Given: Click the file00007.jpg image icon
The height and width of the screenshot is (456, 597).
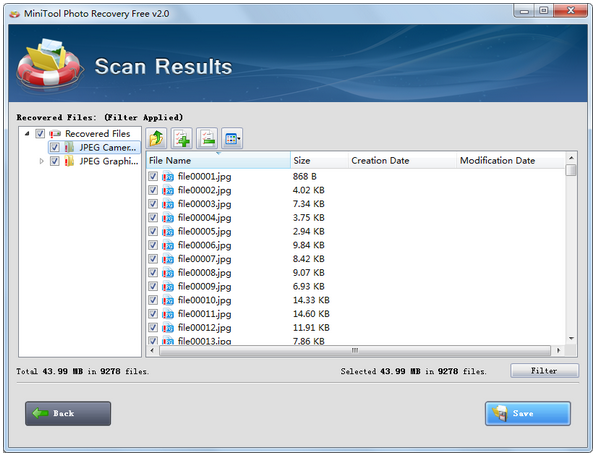Looking at the screenshot, I should pos(168,259).
